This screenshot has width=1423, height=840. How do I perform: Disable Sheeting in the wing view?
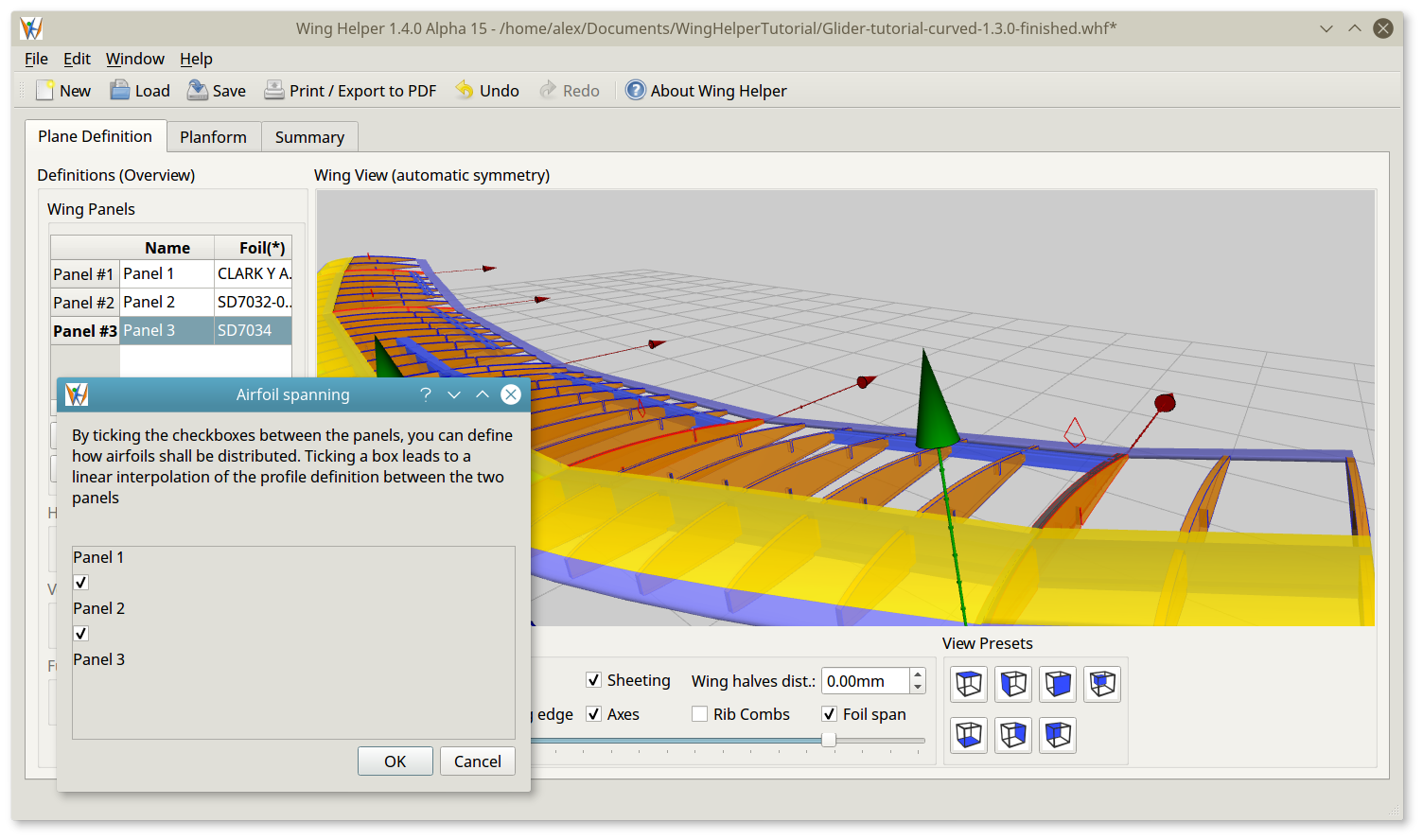pyautogui.click(x=594, y=680)
